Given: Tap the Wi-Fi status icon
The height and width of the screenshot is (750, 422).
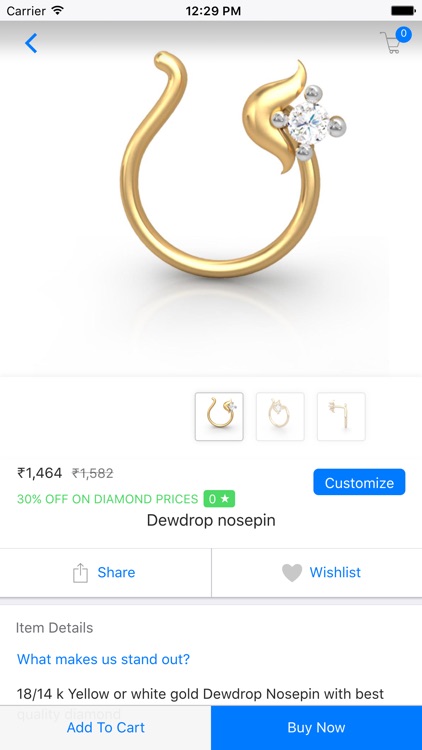Looking at the screenshot, I should [58, 10].
